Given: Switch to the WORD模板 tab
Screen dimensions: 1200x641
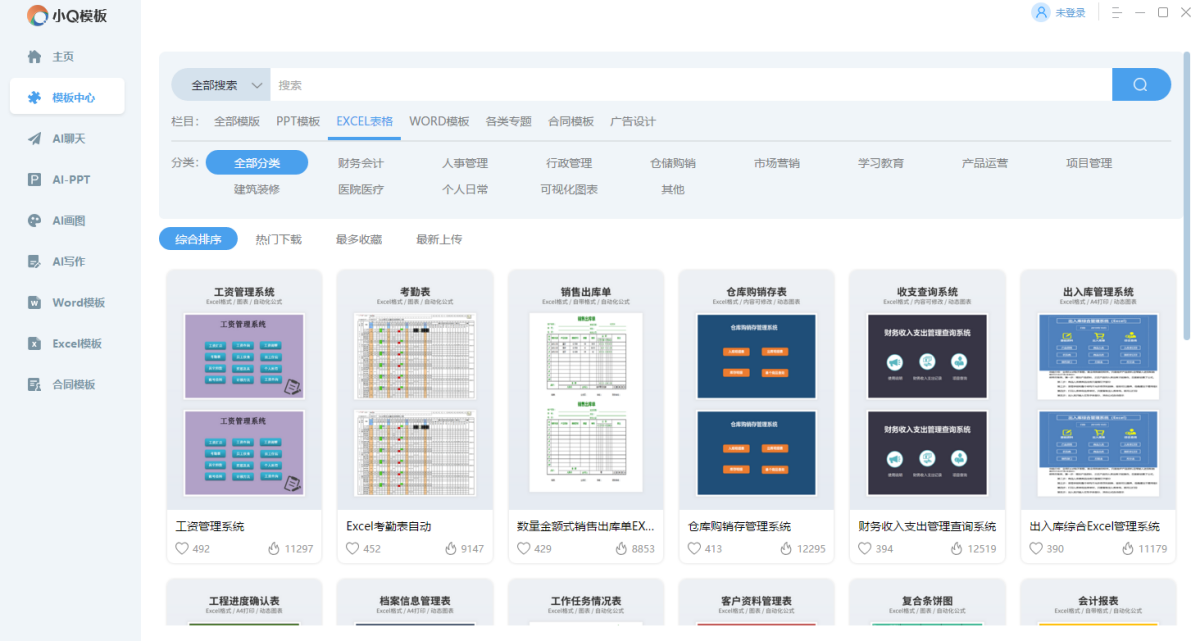Looking at the screenshot, I should pyautogui.click(x=439, y=121).
